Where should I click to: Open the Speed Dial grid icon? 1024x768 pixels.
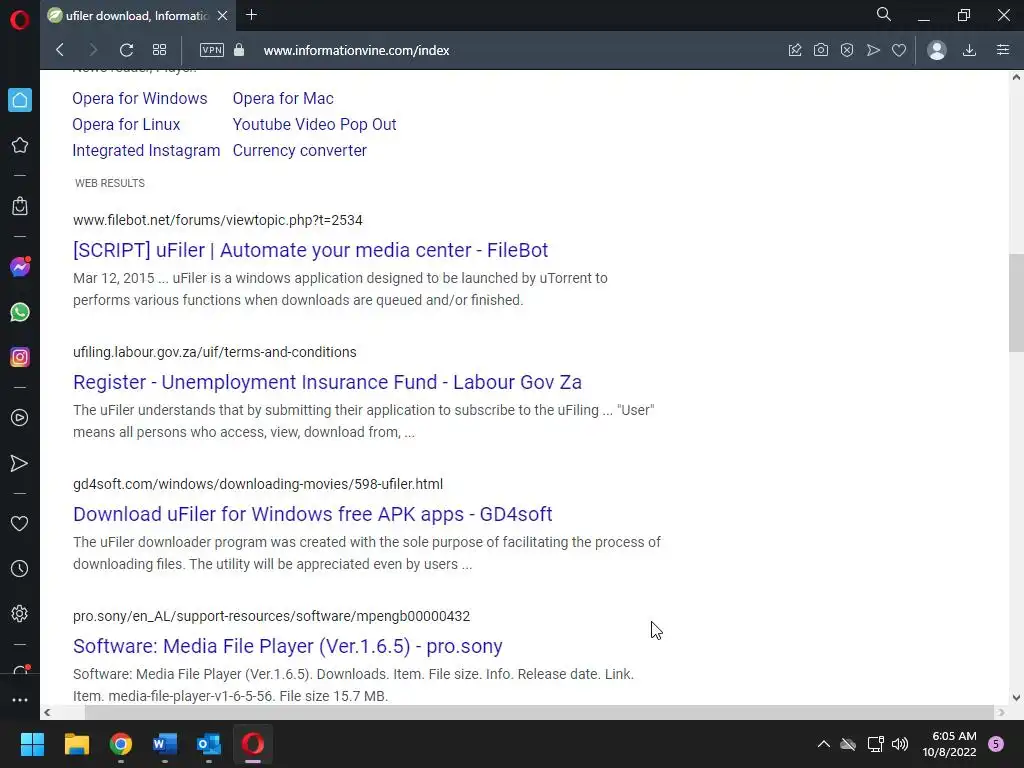pos(159,50)
